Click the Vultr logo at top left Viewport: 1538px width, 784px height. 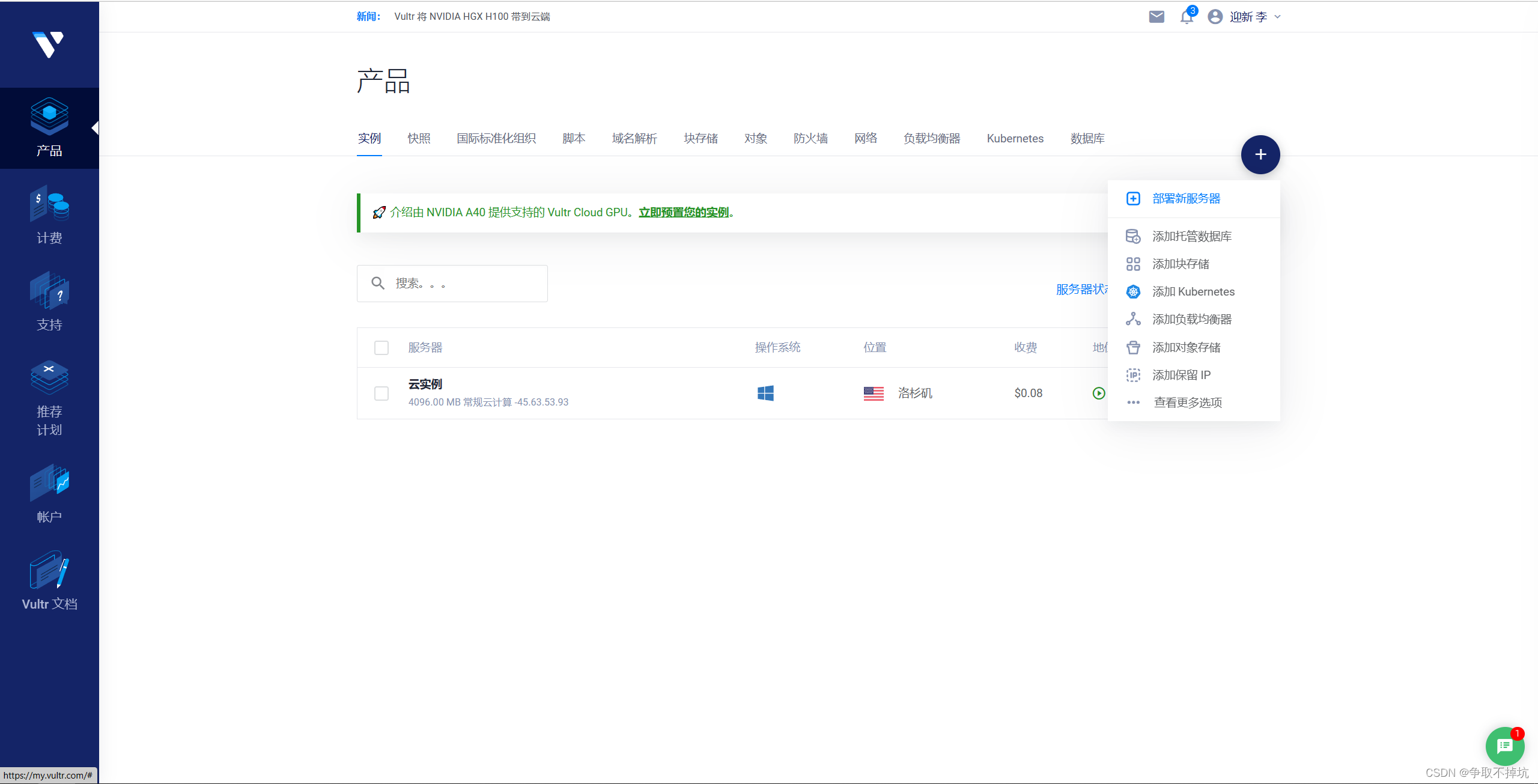48,44
